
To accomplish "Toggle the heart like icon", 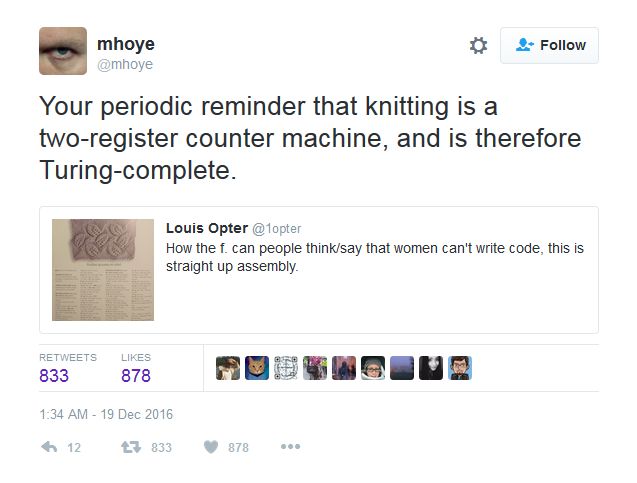I will pyautogui.click(x=210, y=447).
